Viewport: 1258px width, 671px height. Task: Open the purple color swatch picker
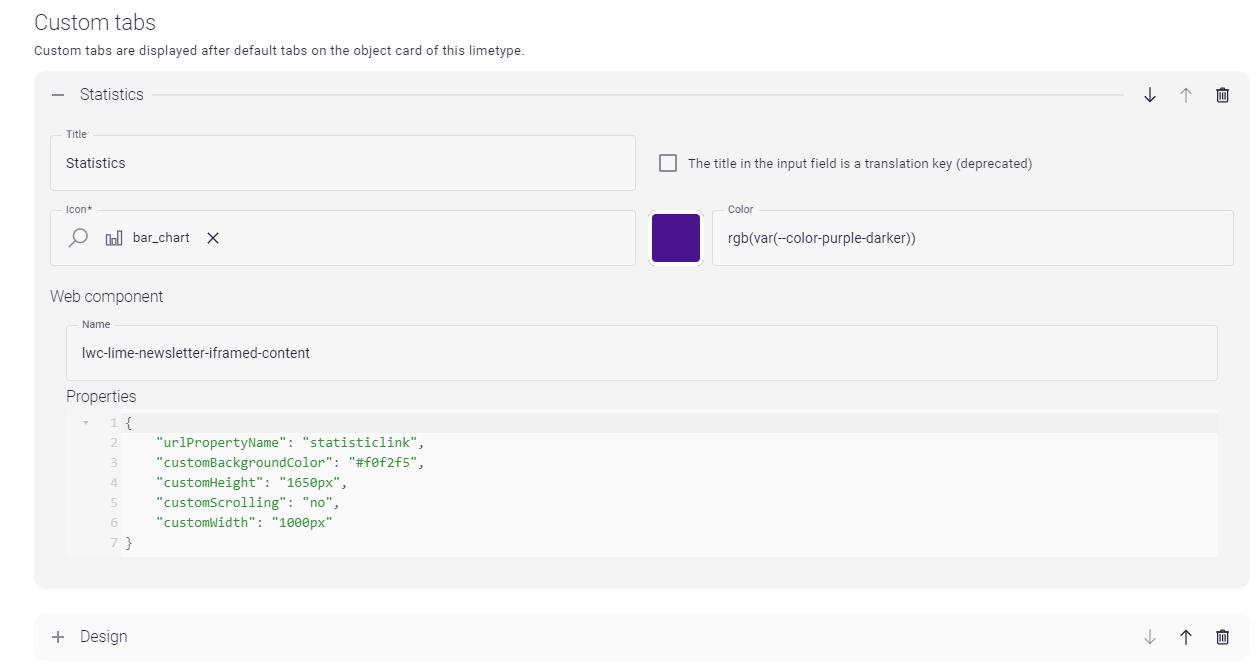tap(676, 238)
